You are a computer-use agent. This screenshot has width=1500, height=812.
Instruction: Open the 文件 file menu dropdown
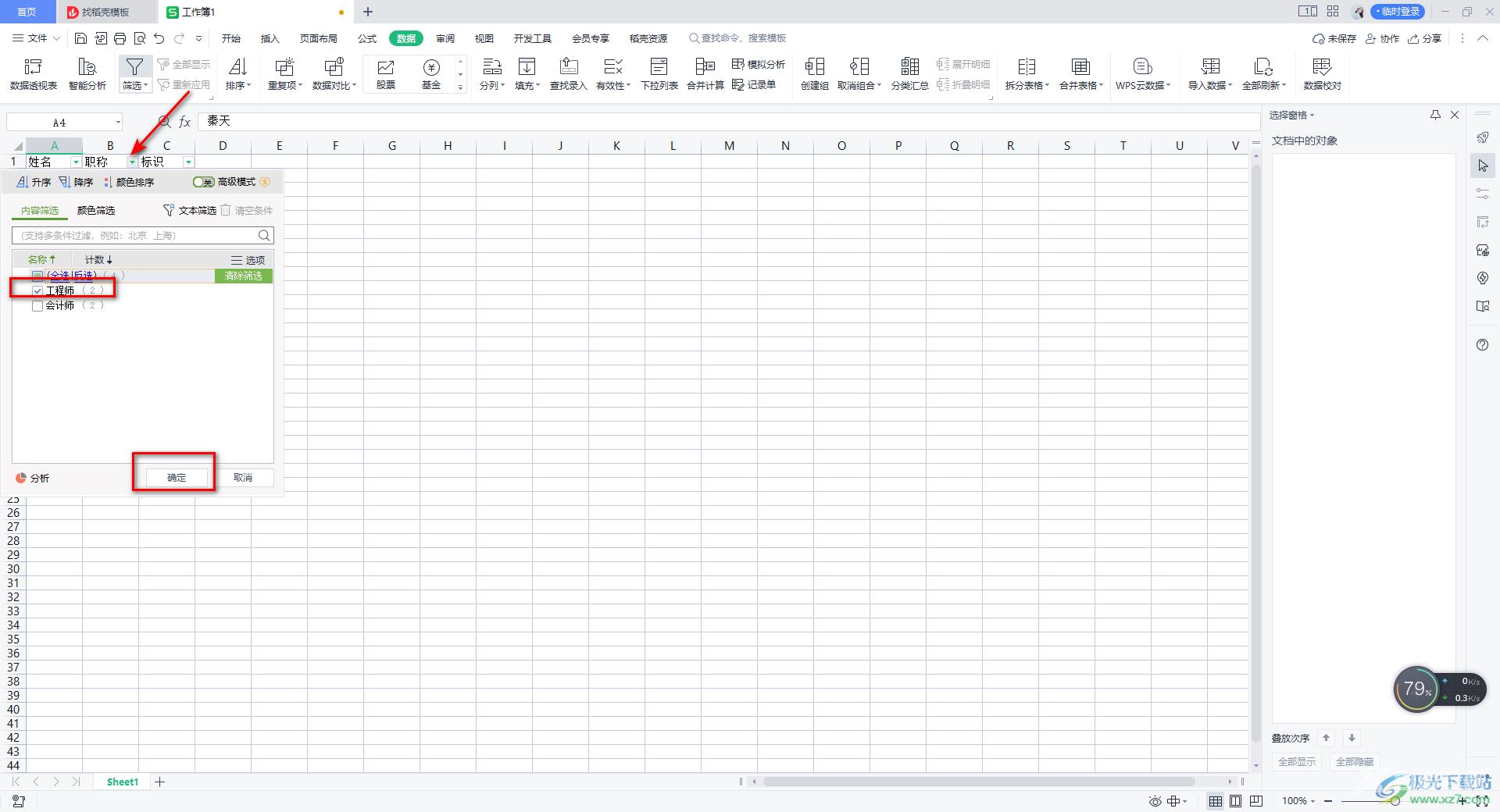point(34,38)
